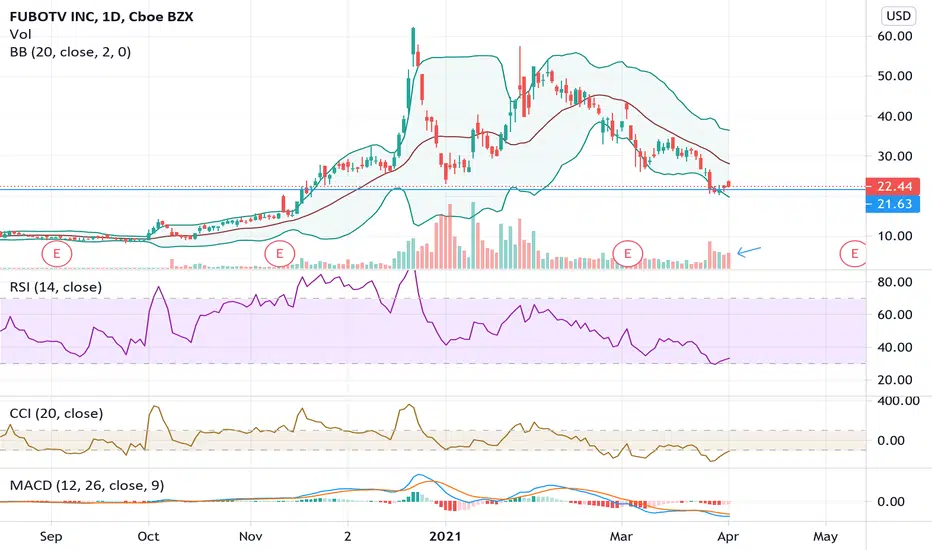
Task: Click the Mar label on time axis
Action: click(x=621, y=536)
